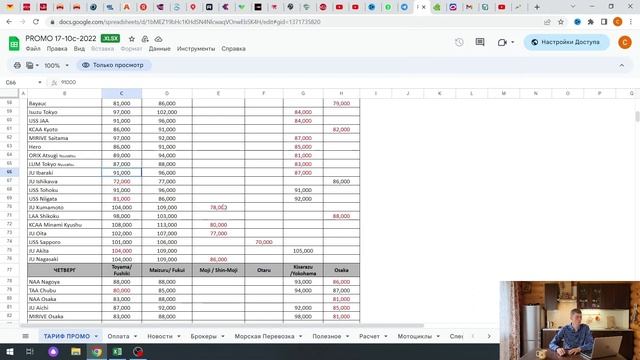
Task: Select the column H header
Action: click(341, 93)
